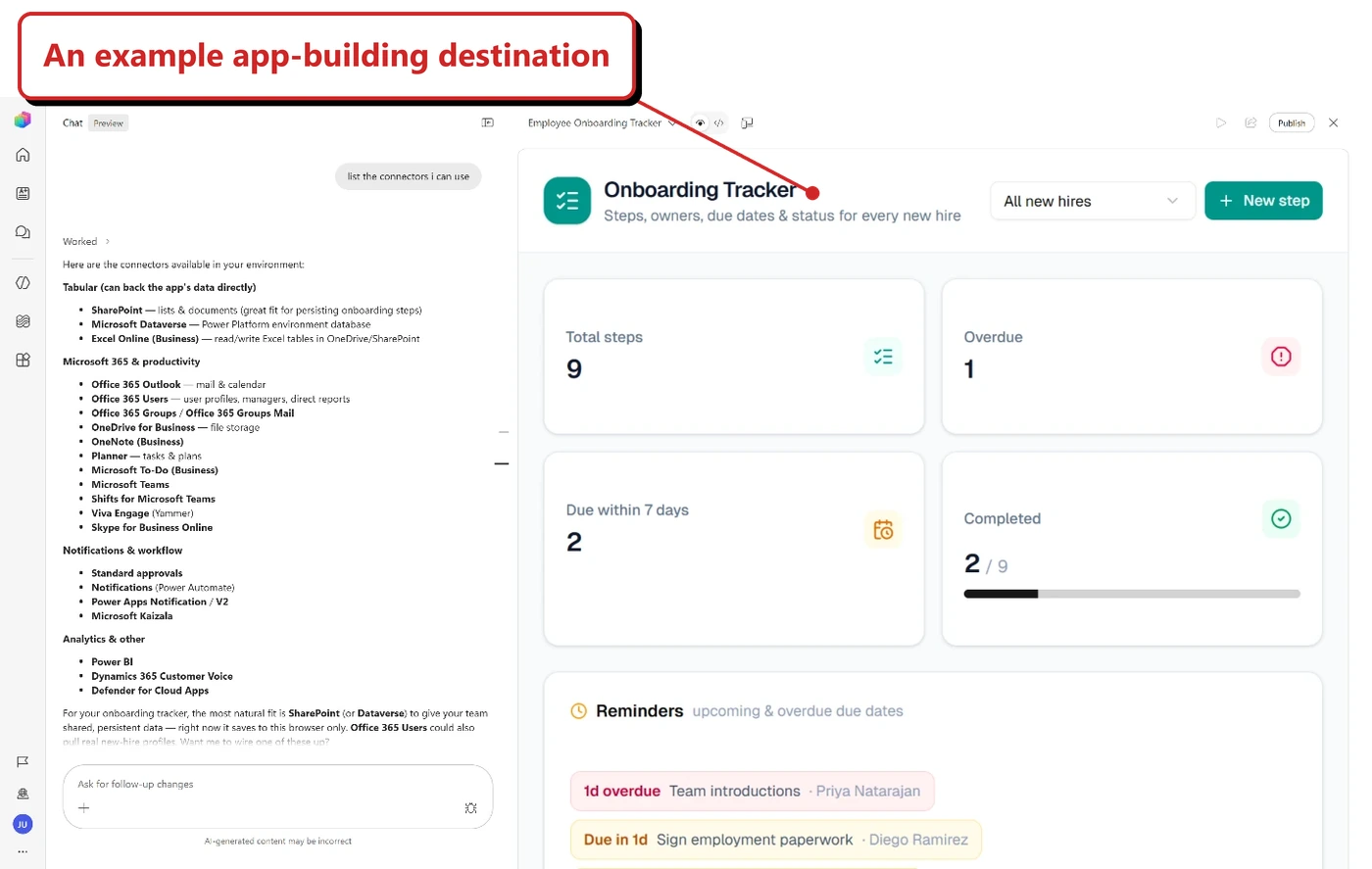Click the SharePoint list item text
The height and width of the screenshot is (869, 1372).
click(x=257, y=310)
